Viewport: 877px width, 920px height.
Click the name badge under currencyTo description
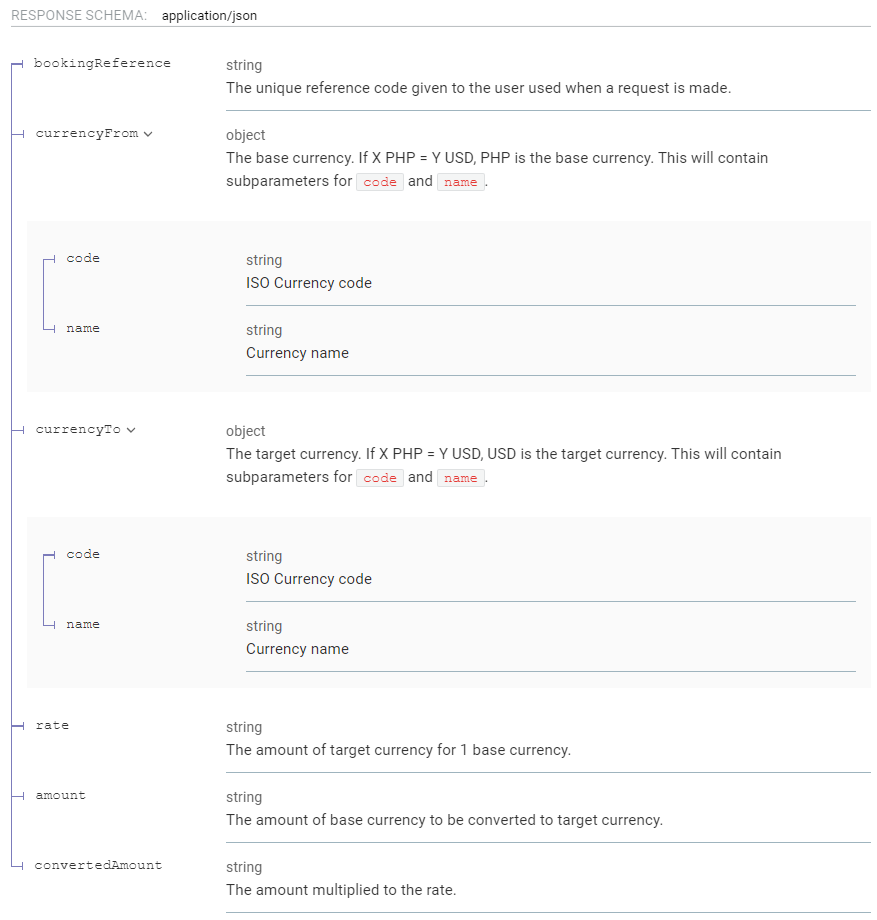[x=460, y=478]
